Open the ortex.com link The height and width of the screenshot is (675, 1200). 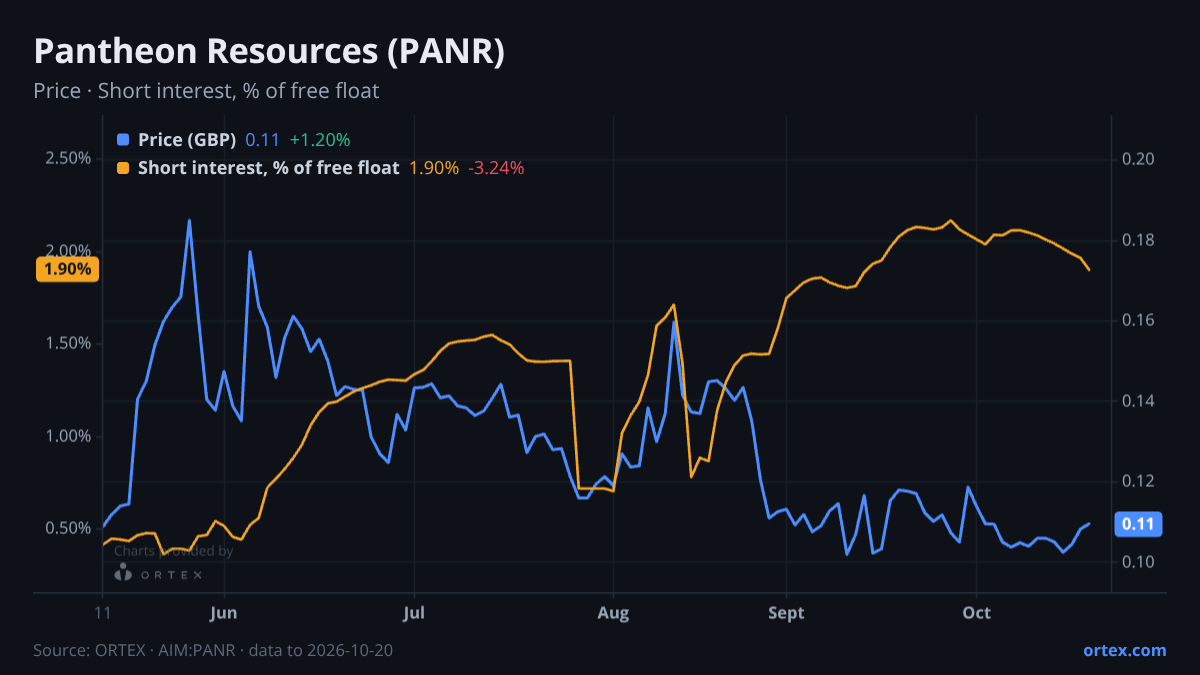(x=1125, y=650)
